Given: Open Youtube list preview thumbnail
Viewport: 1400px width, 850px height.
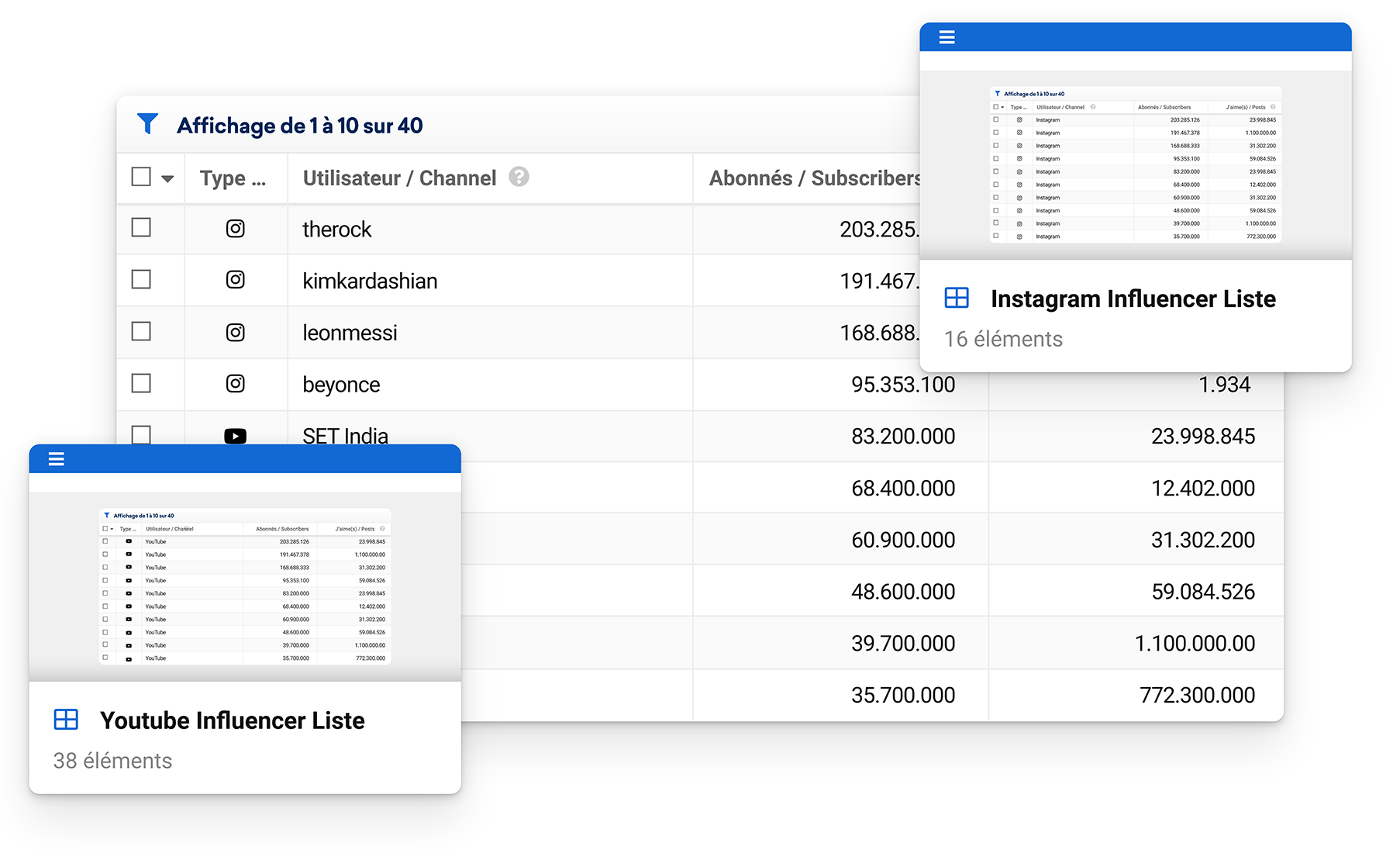Looking at the screenshot, I should (245, 586).
